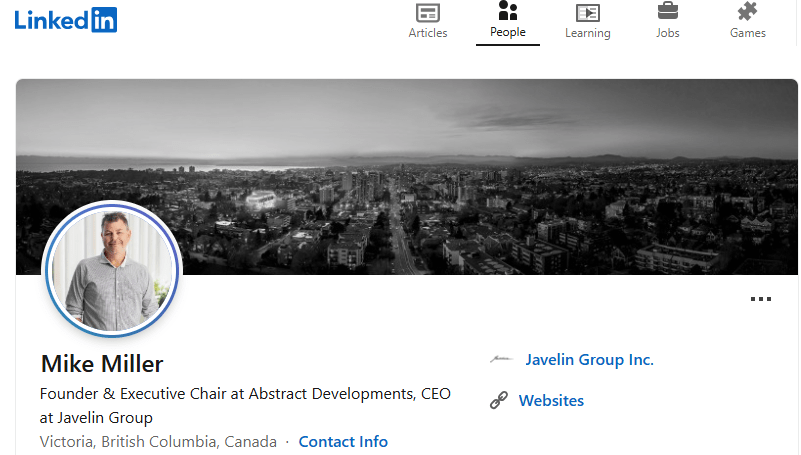Click the LinkedIn logo
The width and height of the screenshot is (801, 455).
(x=66, y=19)
